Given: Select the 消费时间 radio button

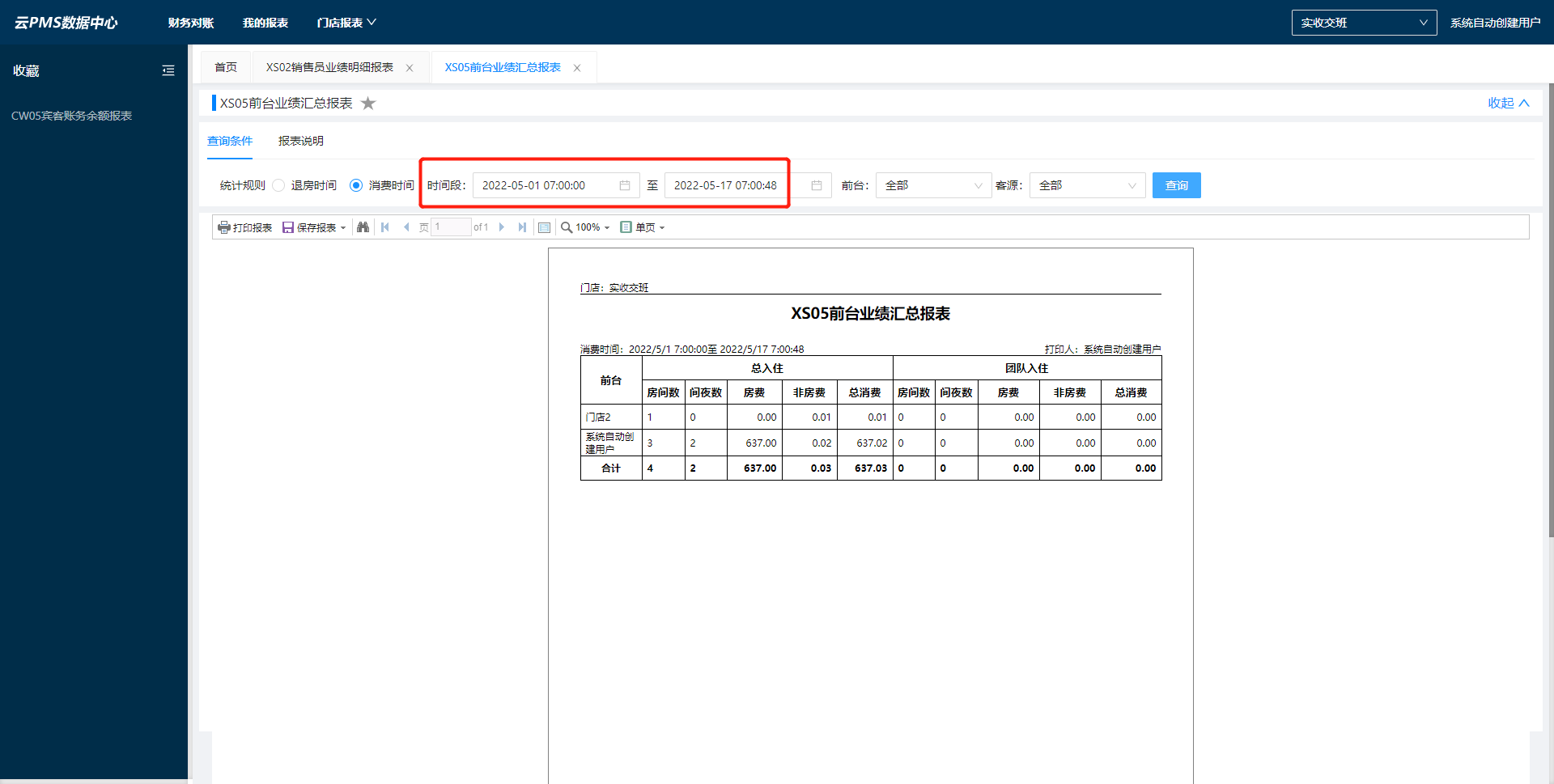Looking at the screenshot, I should tap(356, 185).
